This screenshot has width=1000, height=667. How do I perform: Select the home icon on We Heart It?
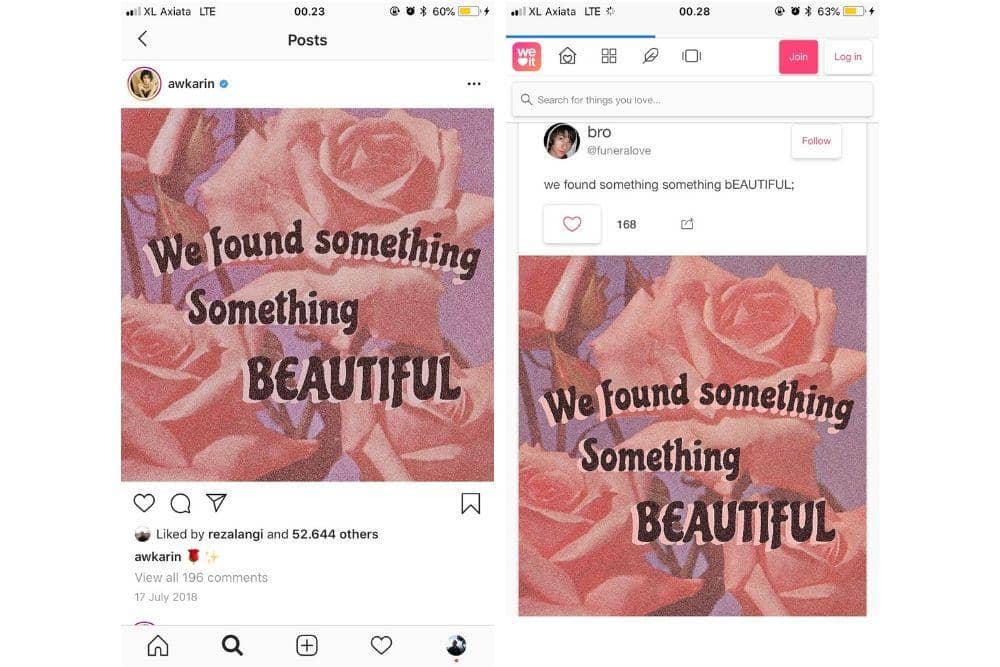pos(567,56)
